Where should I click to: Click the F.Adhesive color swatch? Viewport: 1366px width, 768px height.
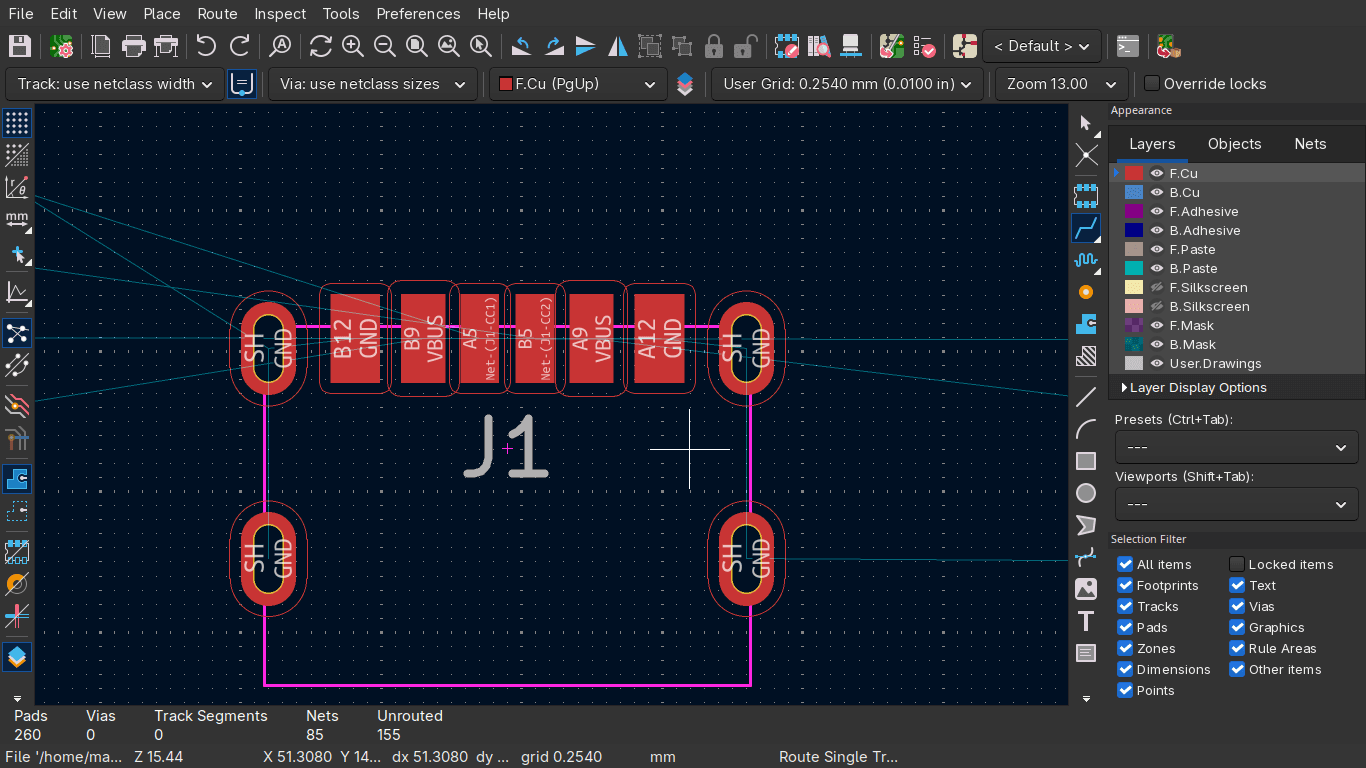pos(1134,211)
